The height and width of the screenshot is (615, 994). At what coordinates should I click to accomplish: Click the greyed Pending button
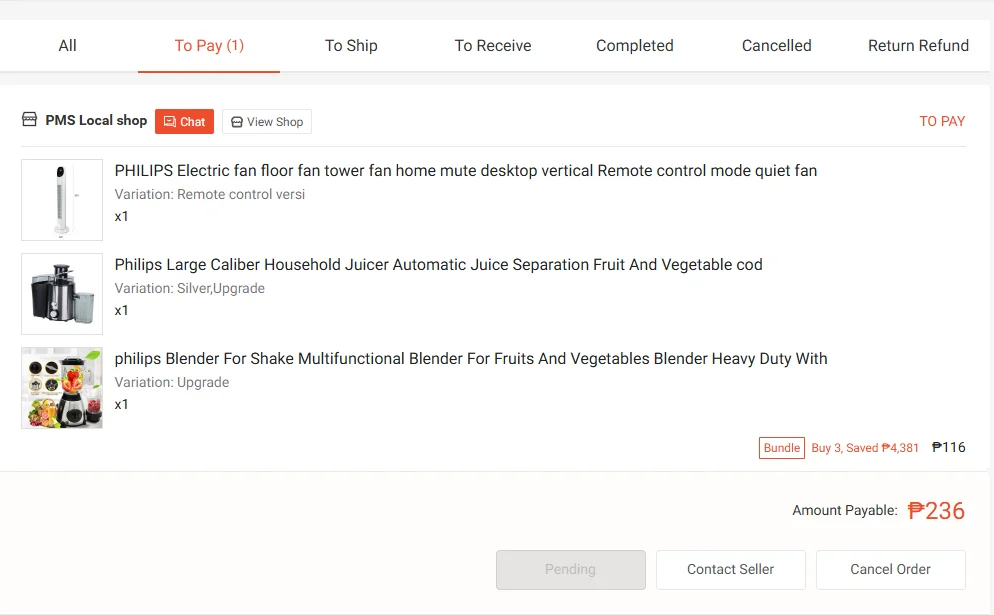click(571, 569)
